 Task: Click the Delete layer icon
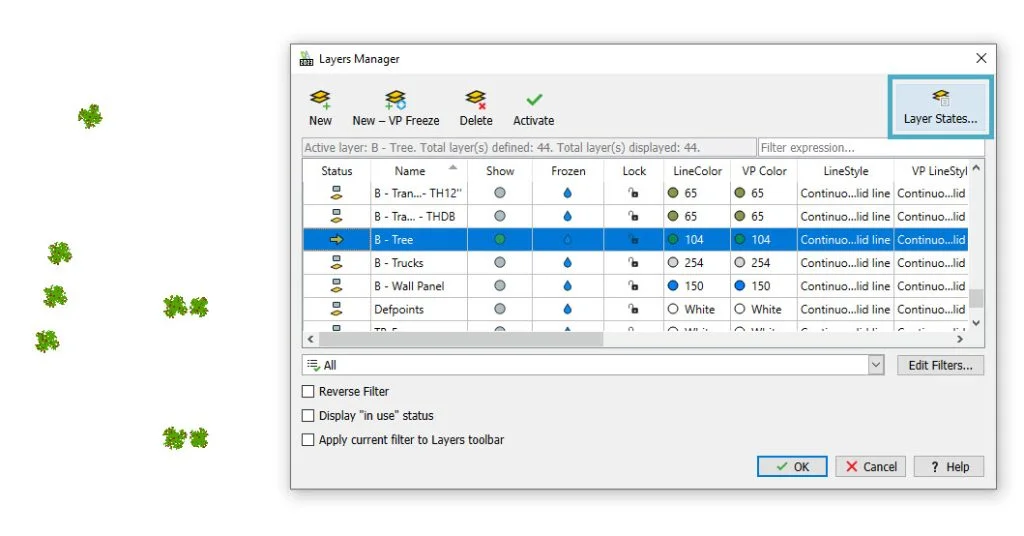pos(475,100)
